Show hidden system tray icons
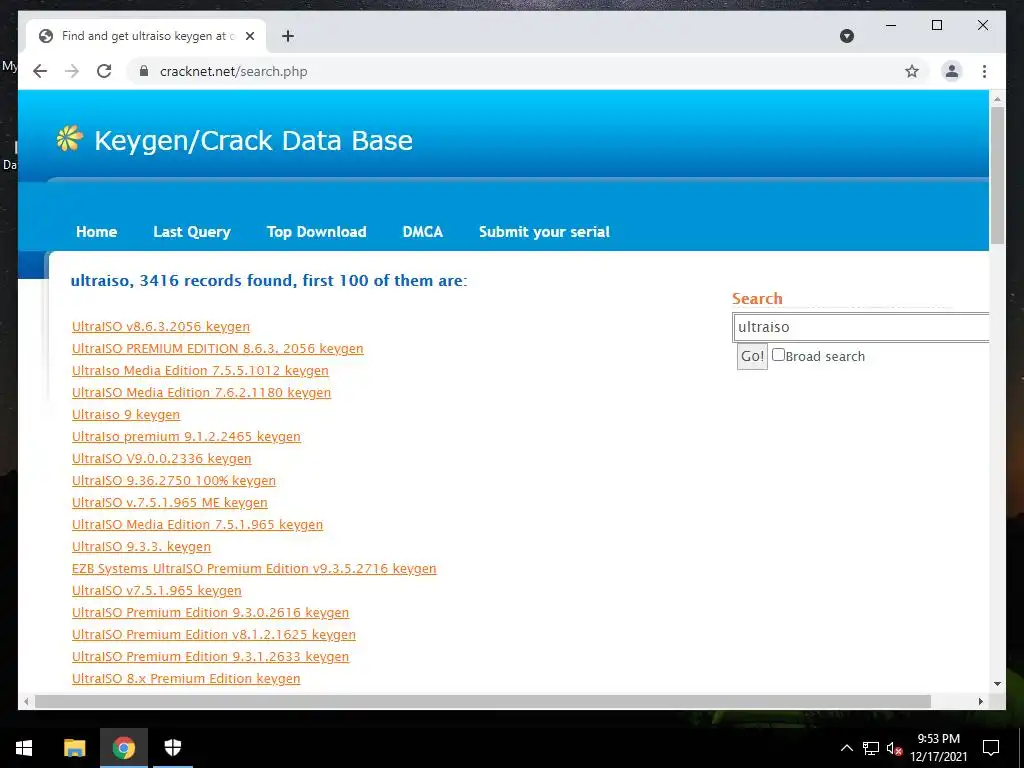The width and height of the screenshot is (1024, 768). point(846,748)
